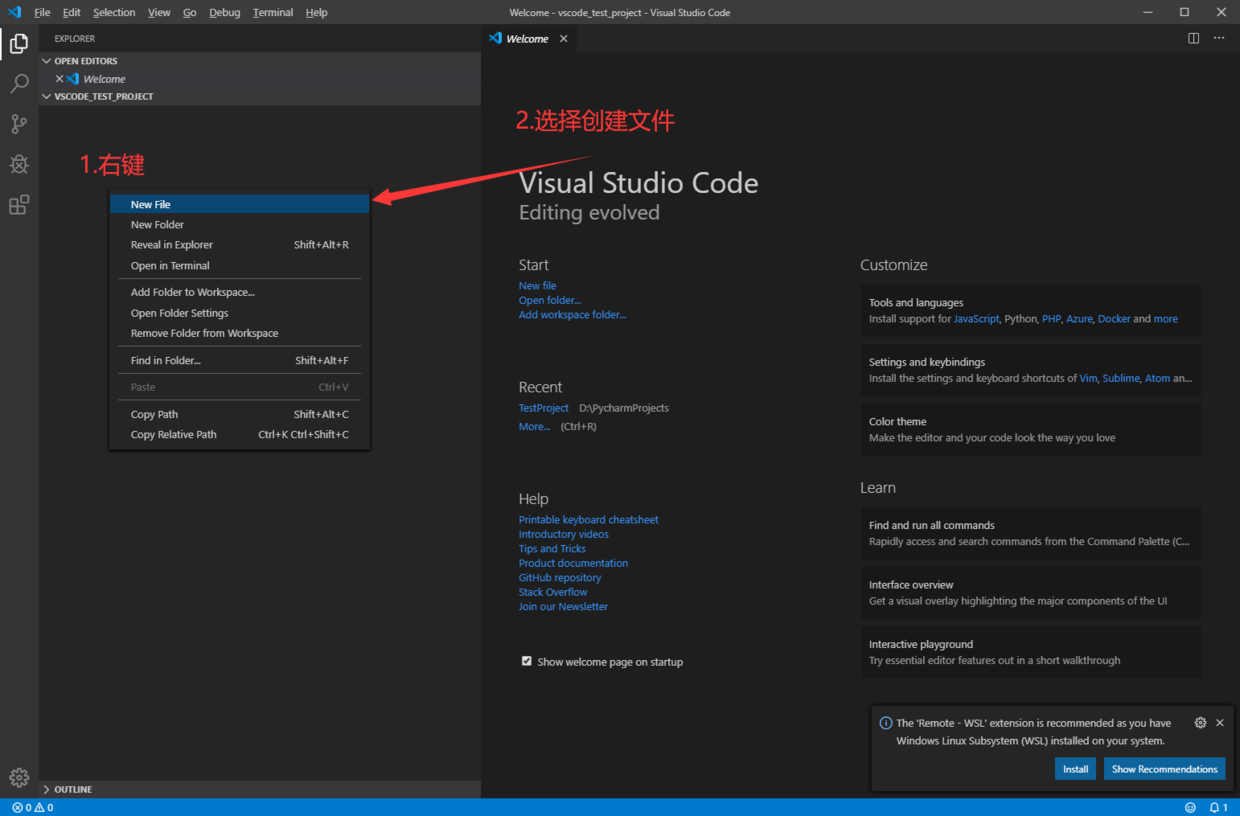Viewport: 1240px width, 816px height.
Task: Open the Selection menu
Action: click(114, 12)
